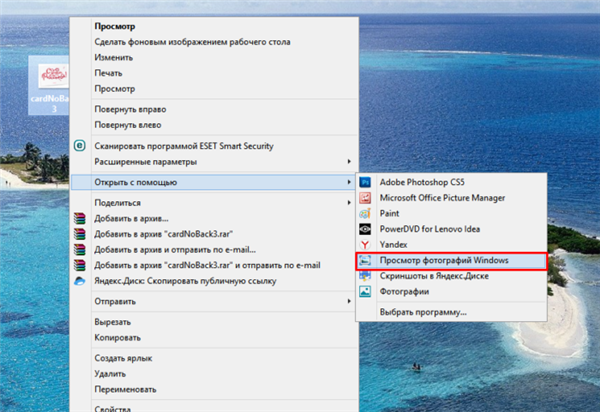The width and height of the screenshot is (600, 412).
Task: Click the Фотографии app icon
Action: pos(365,291)
